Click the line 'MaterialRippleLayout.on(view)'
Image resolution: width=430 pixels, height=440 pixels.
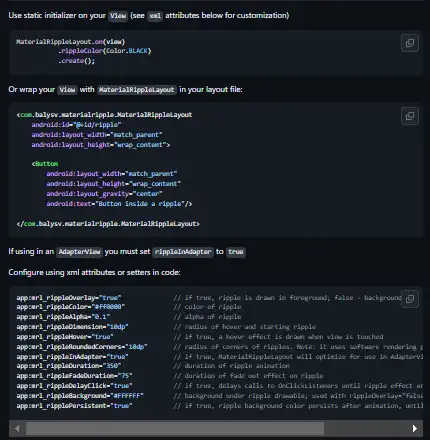pyautogui.click(x=71, y=42)
